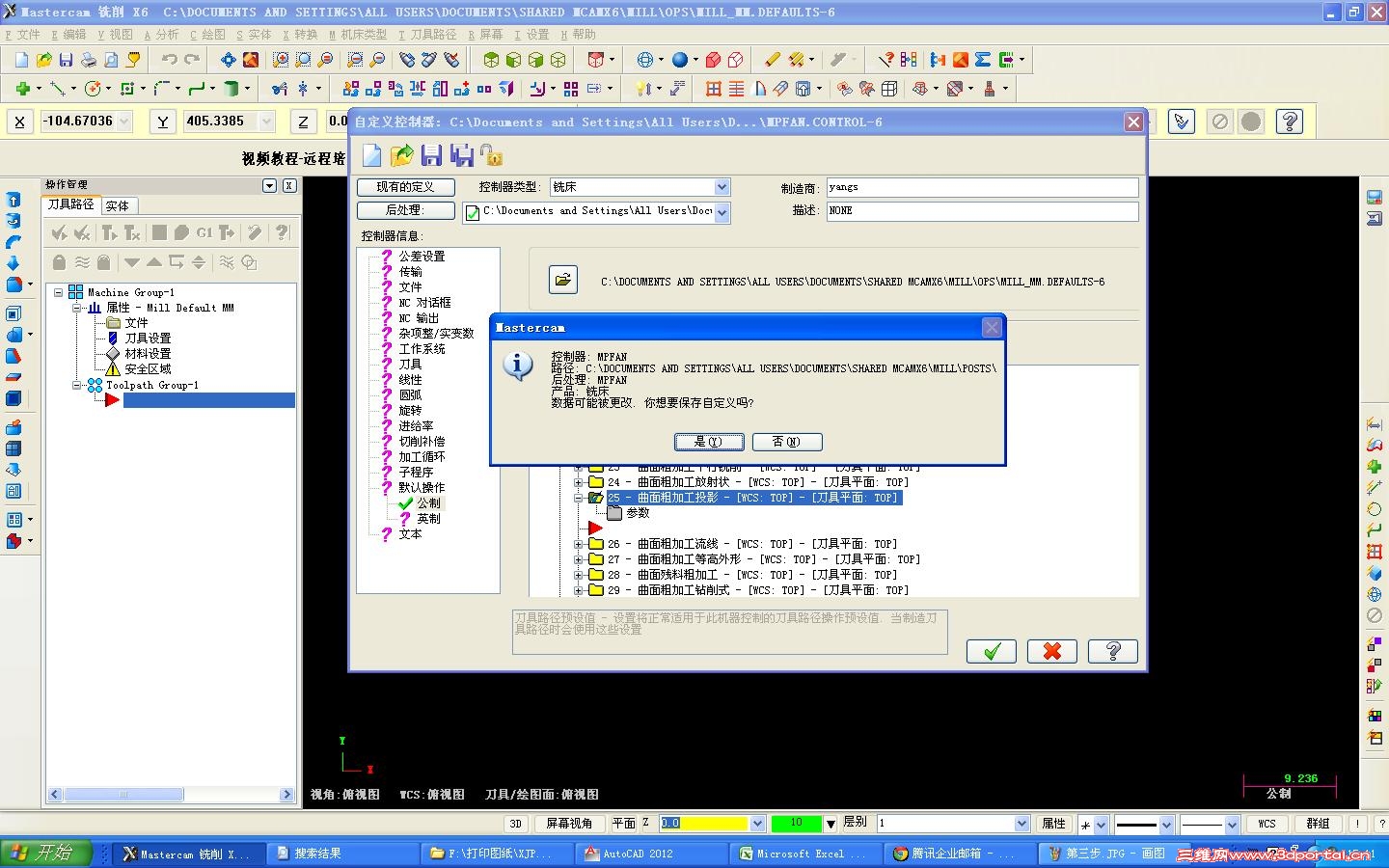Switch to the 刀具路径 tab in Operations Manager
The height and width of the screenshot is (868, 1389).
click(71, 204)
